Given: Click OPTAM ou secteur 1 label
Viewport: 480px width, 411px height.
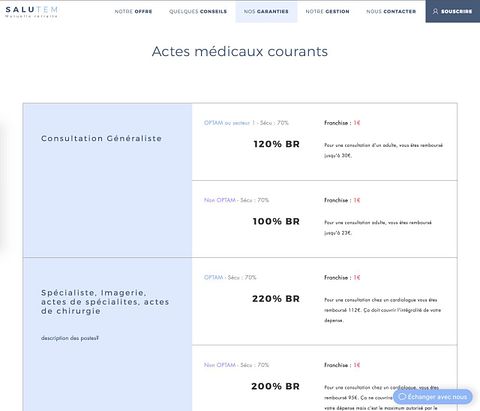Looking at the screenshot, I should coord(229,123).
